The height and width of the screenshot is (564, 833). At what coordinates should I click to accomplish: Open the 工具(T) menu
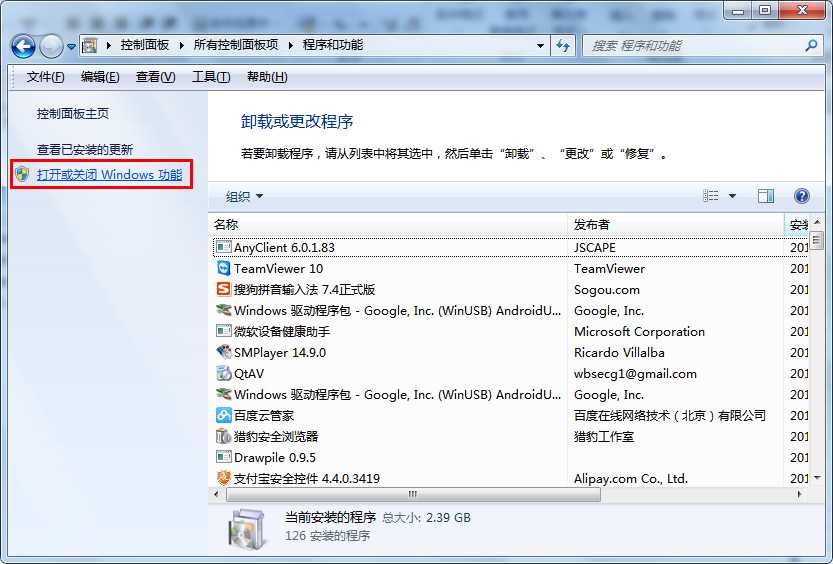click(211, 77)
